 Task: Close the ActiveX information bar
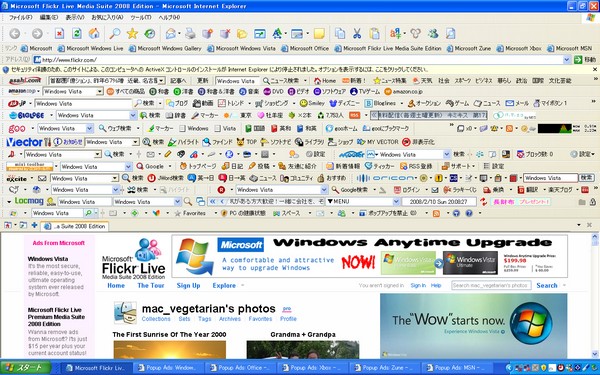point(595,70)
